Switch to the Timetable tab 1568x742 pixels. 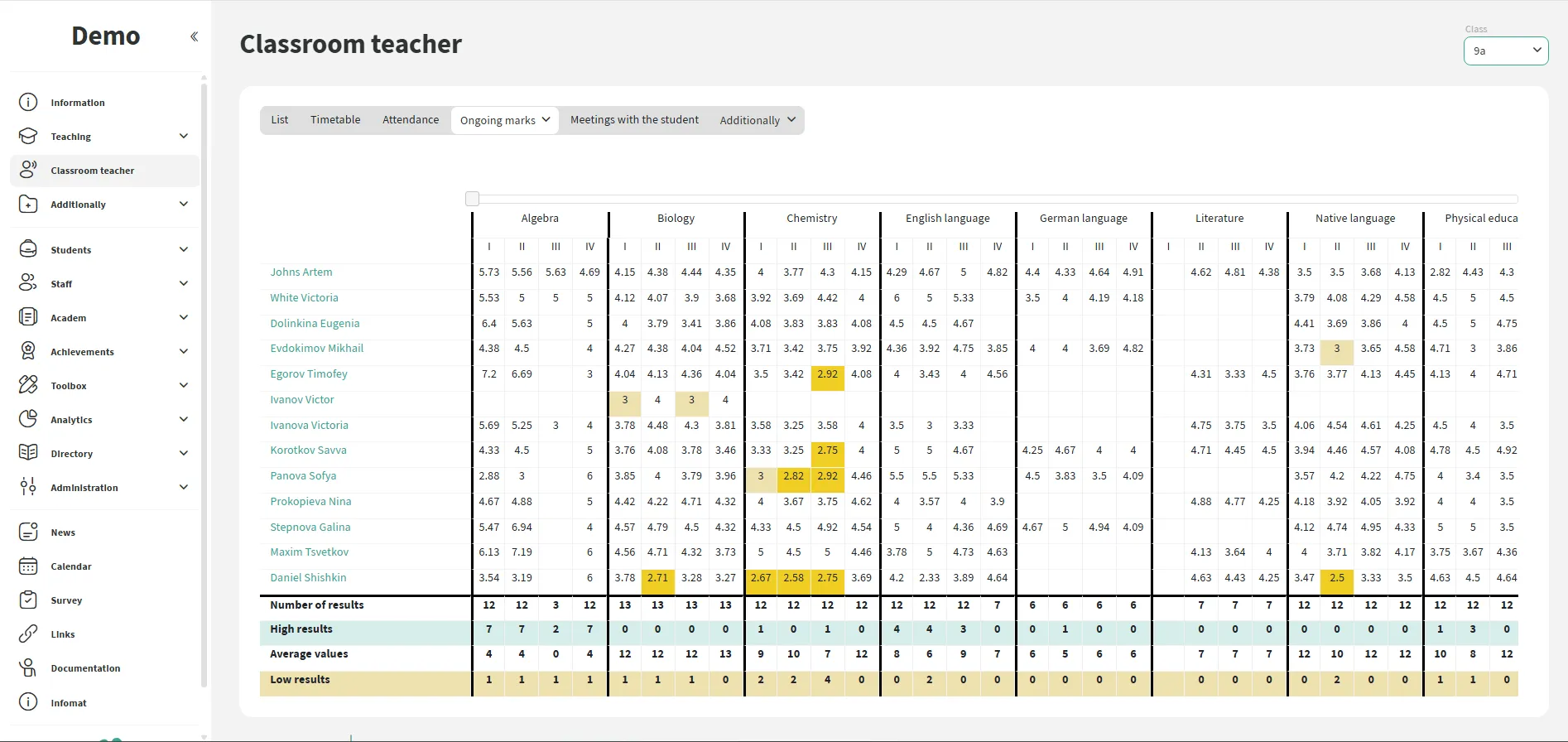tap(335, 120)
